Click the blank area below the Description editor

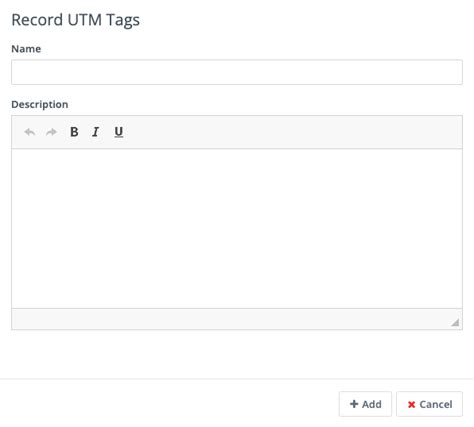tap(237, 354)
